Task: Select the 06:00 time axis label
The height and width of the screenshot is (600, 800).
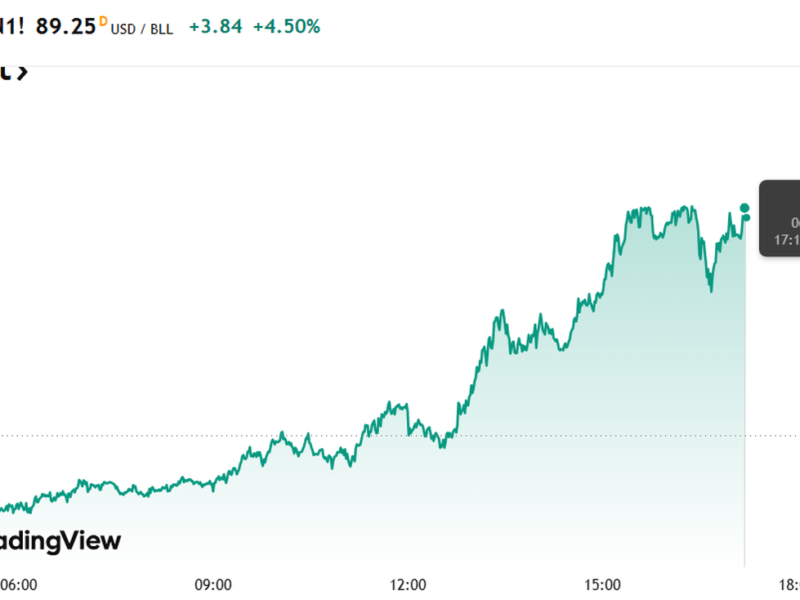Action: point(17,583)
